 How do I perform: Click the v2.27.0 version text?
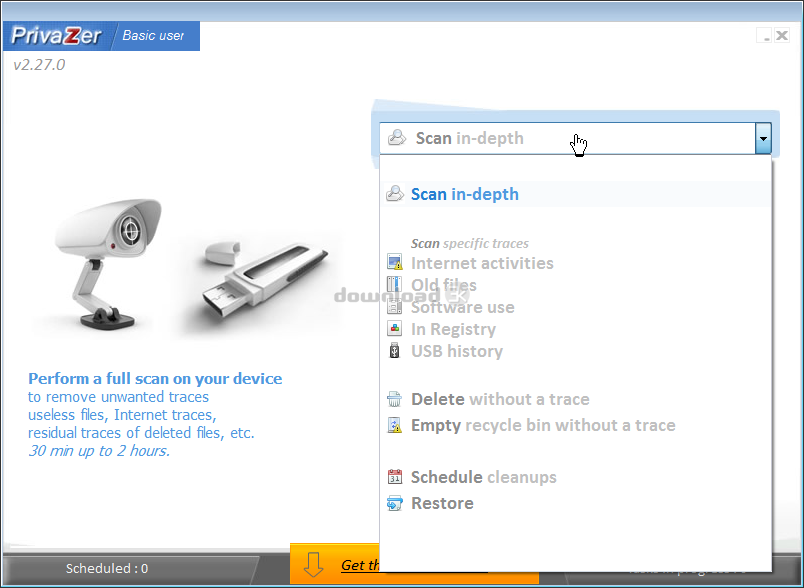click(x=39, y=65)
